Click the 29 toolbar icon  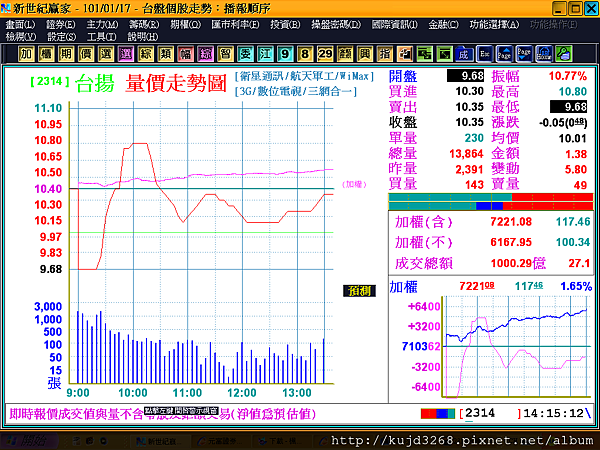coord(325,54)
